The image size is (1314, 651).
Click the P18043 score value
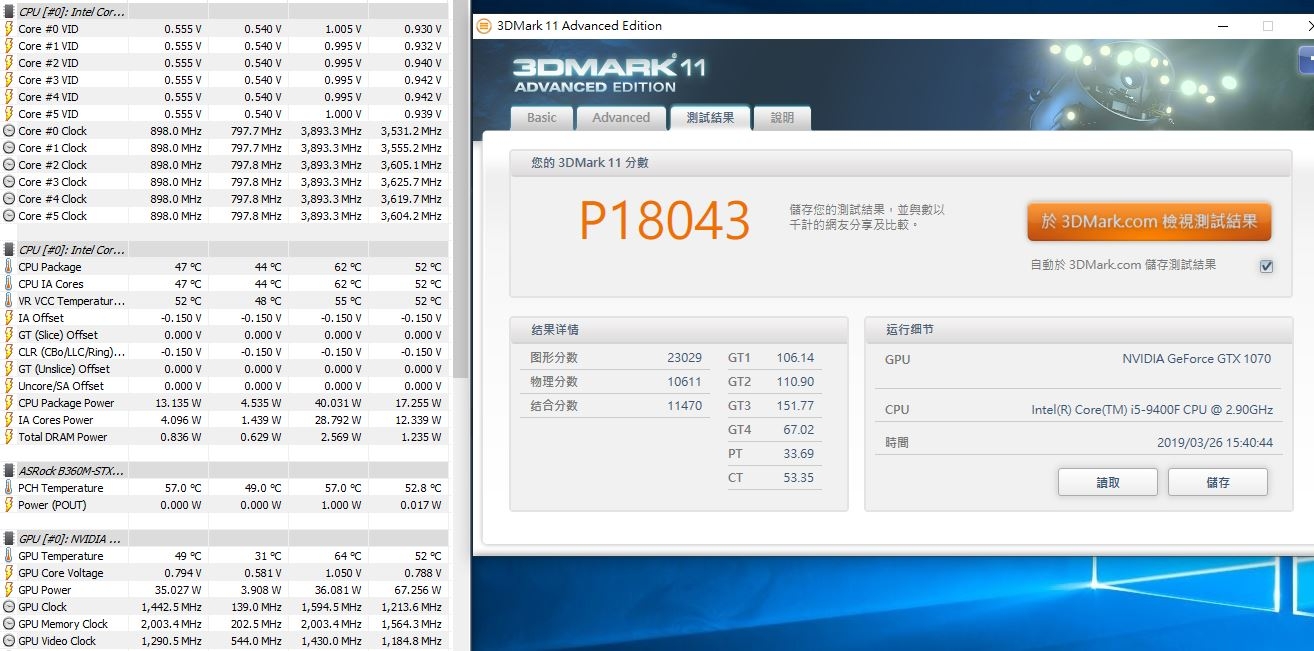point(665,221)
